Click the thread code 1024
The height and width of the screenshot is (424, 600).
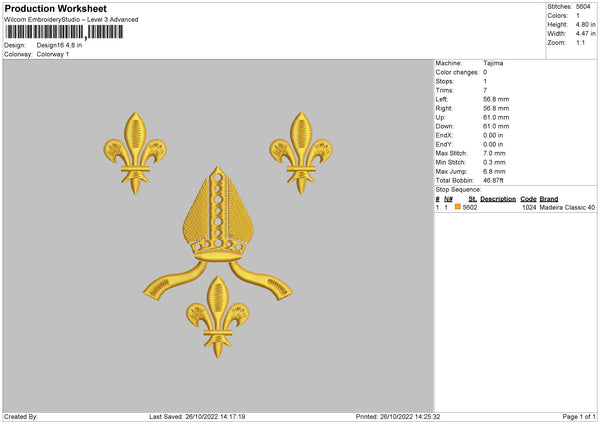point(529,207)
